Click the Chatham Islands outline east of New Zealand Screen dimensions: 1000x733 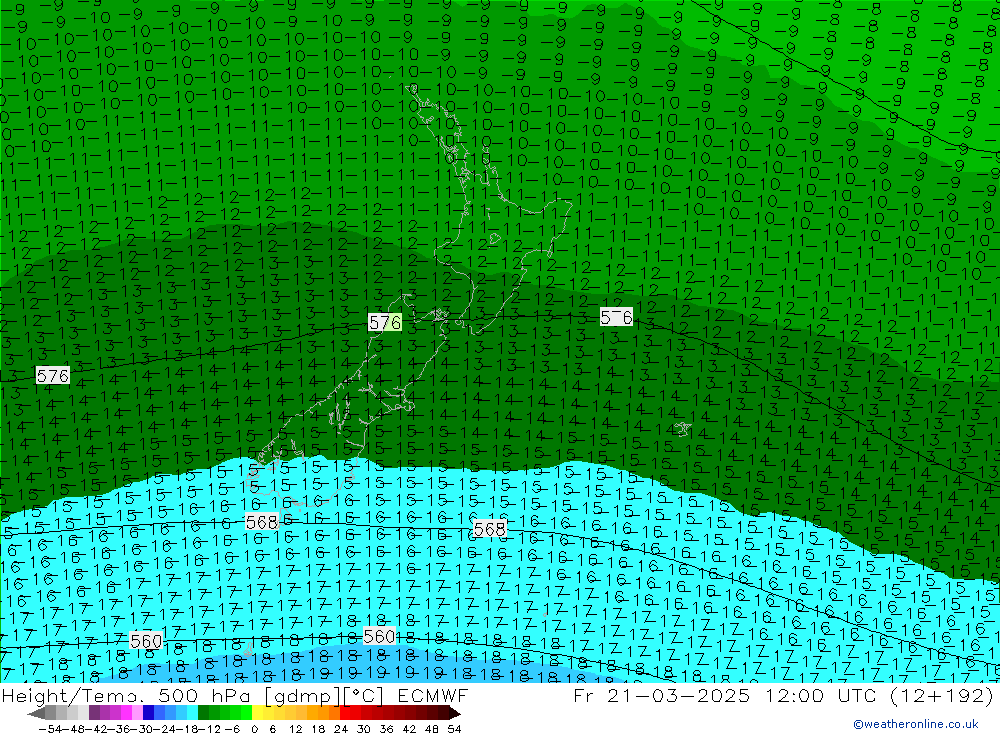click(682, 429)
